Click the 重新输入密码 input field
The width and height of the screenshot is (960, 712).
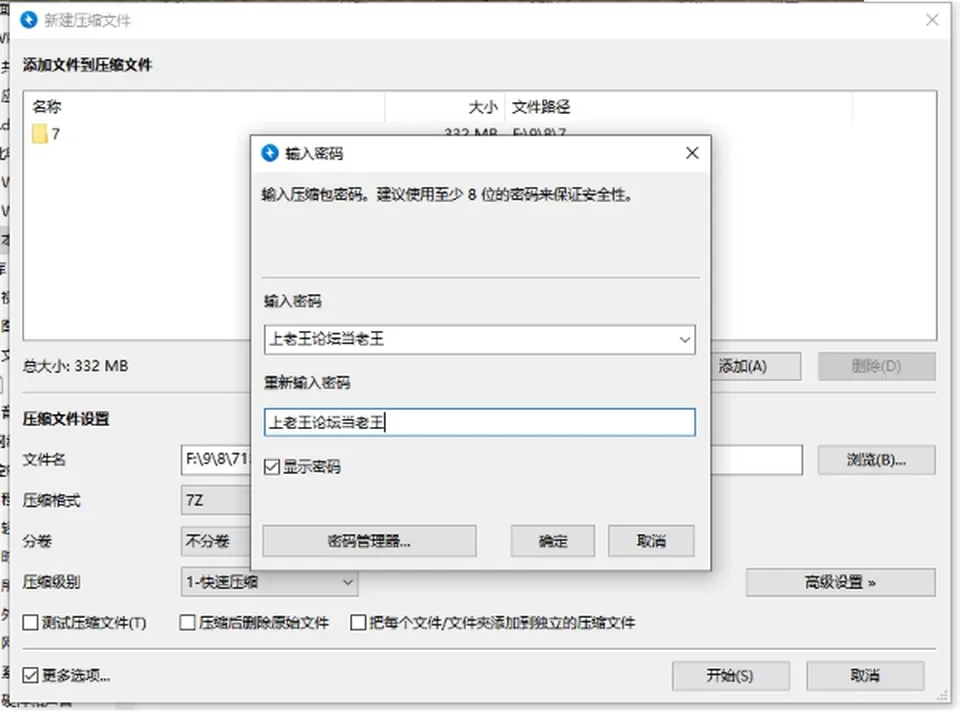[479, 422]
